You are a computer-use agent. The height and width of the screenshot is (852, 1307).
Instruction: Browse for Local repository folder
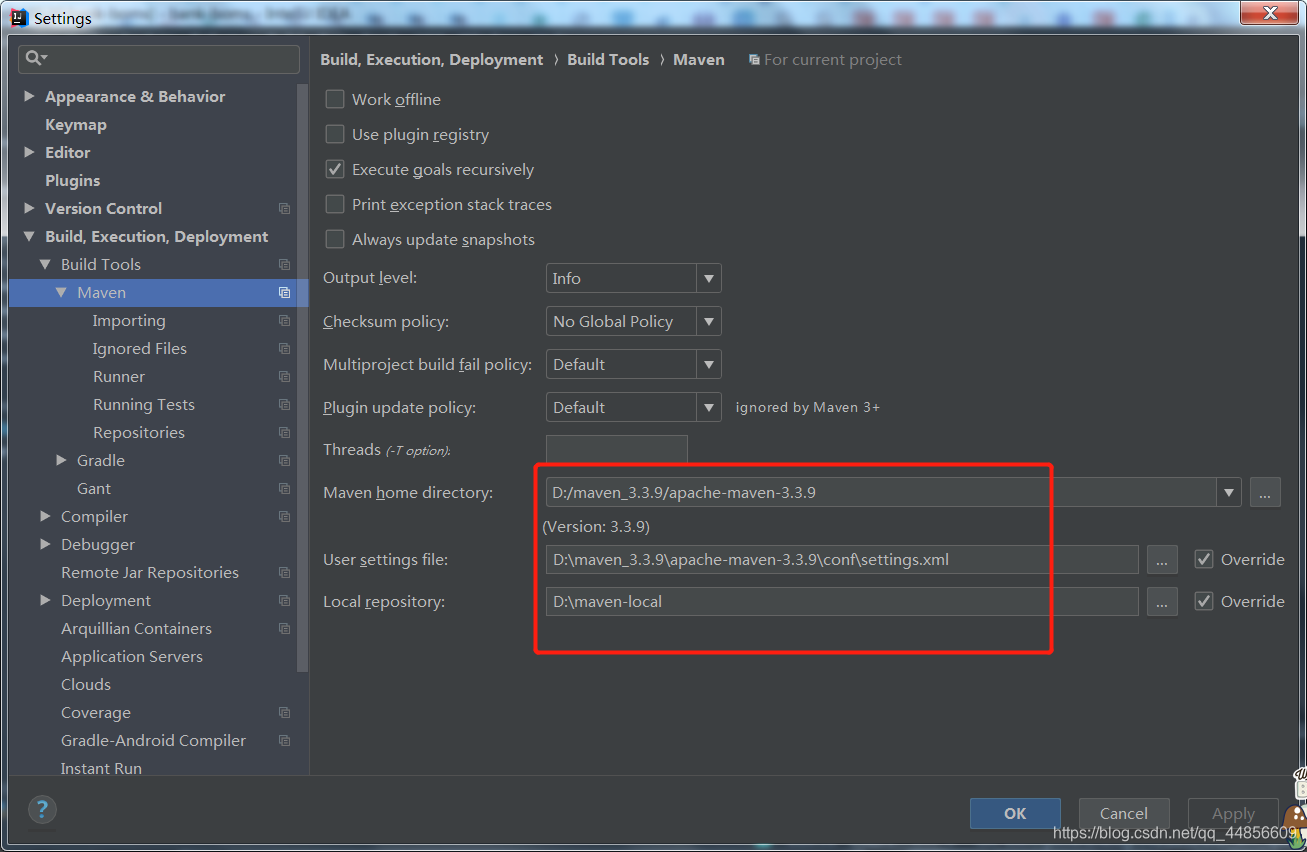(1162, 602)
